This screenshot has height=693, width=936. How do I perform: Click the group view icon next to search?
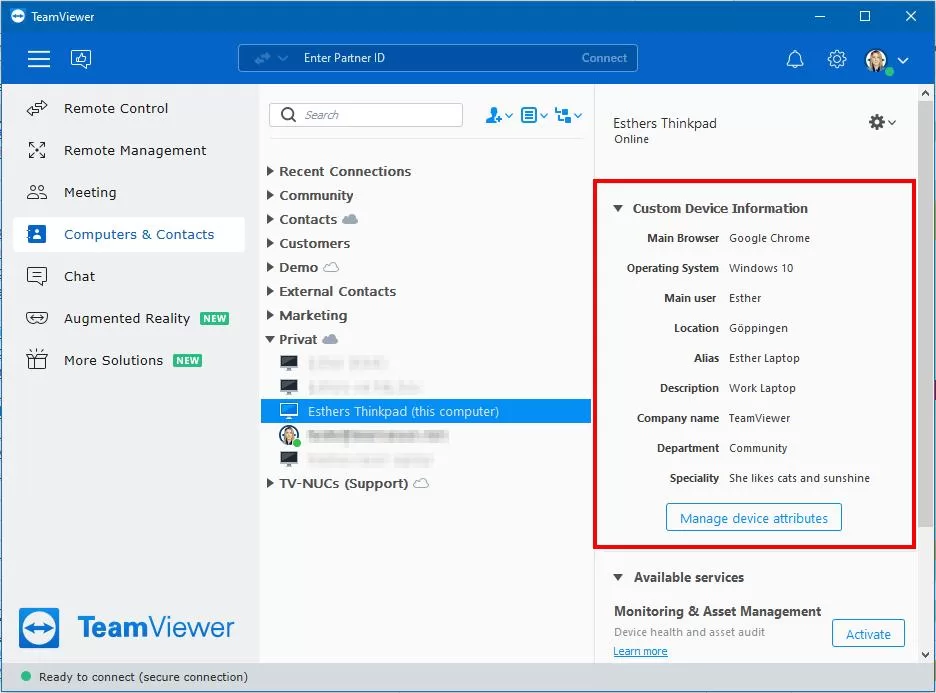point(569,115)
